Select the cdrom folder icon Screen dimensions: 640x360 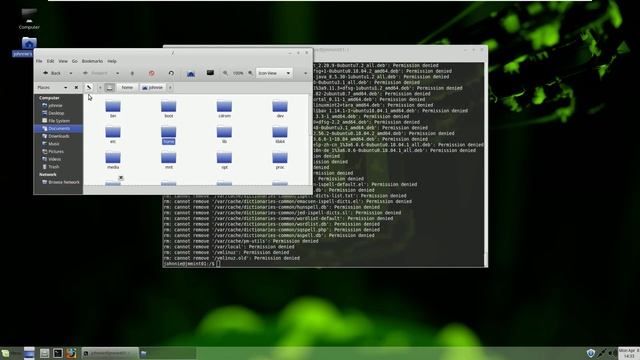point(224,107)
